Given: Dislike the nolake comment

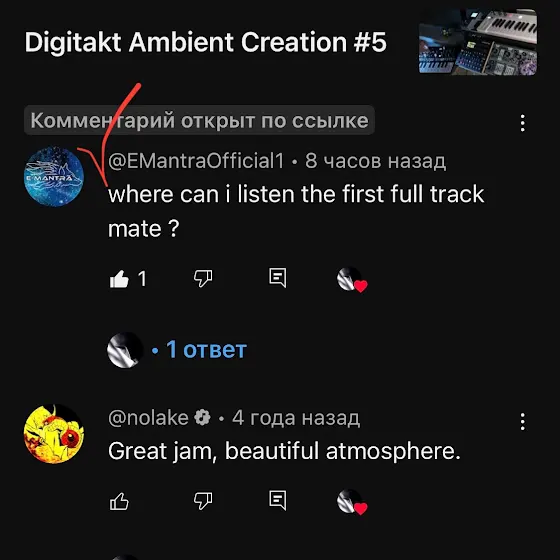Looking at the screenshot, I should click(x=203, y=501).
